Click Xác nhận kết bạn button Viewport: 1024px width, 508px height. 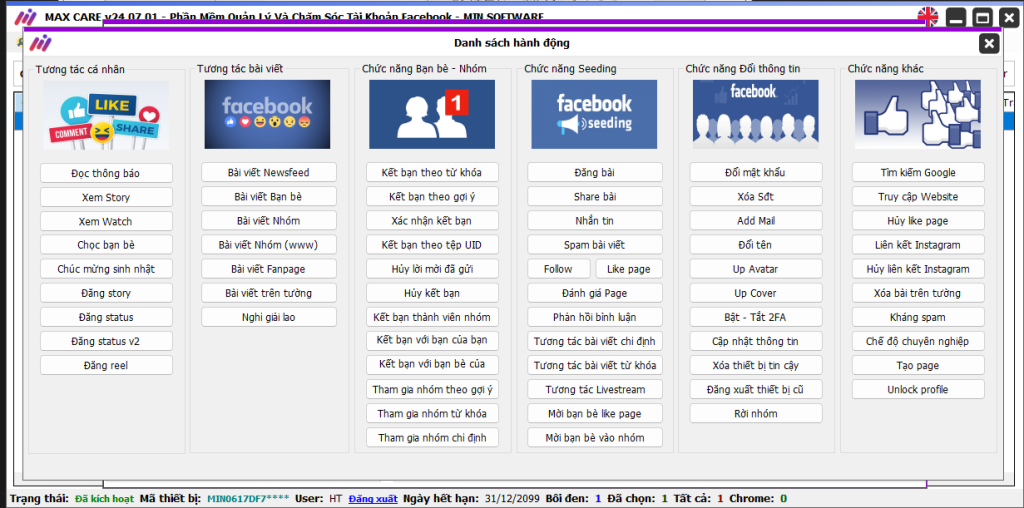pyautogui.click(x=432, y=221)
